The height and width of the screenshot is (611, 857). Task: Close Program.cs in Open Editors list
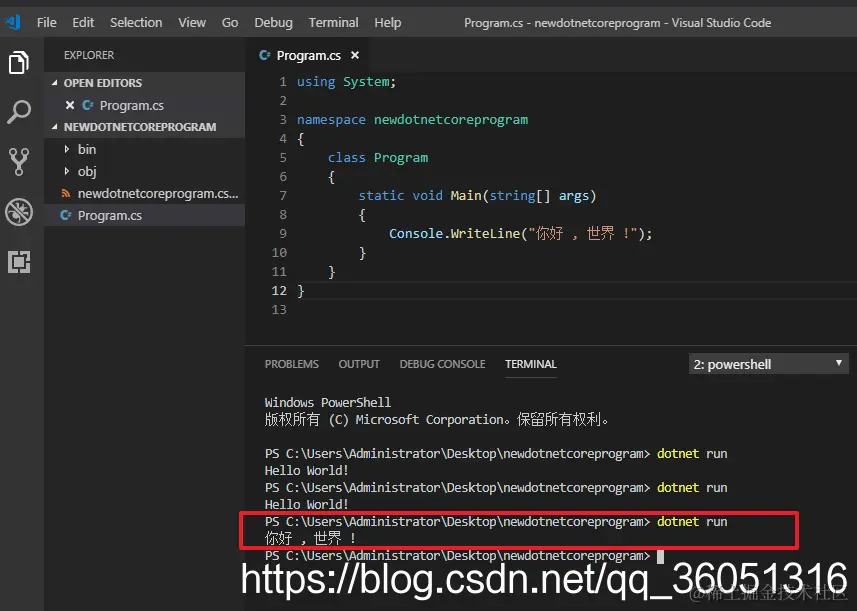click(69, 105)
